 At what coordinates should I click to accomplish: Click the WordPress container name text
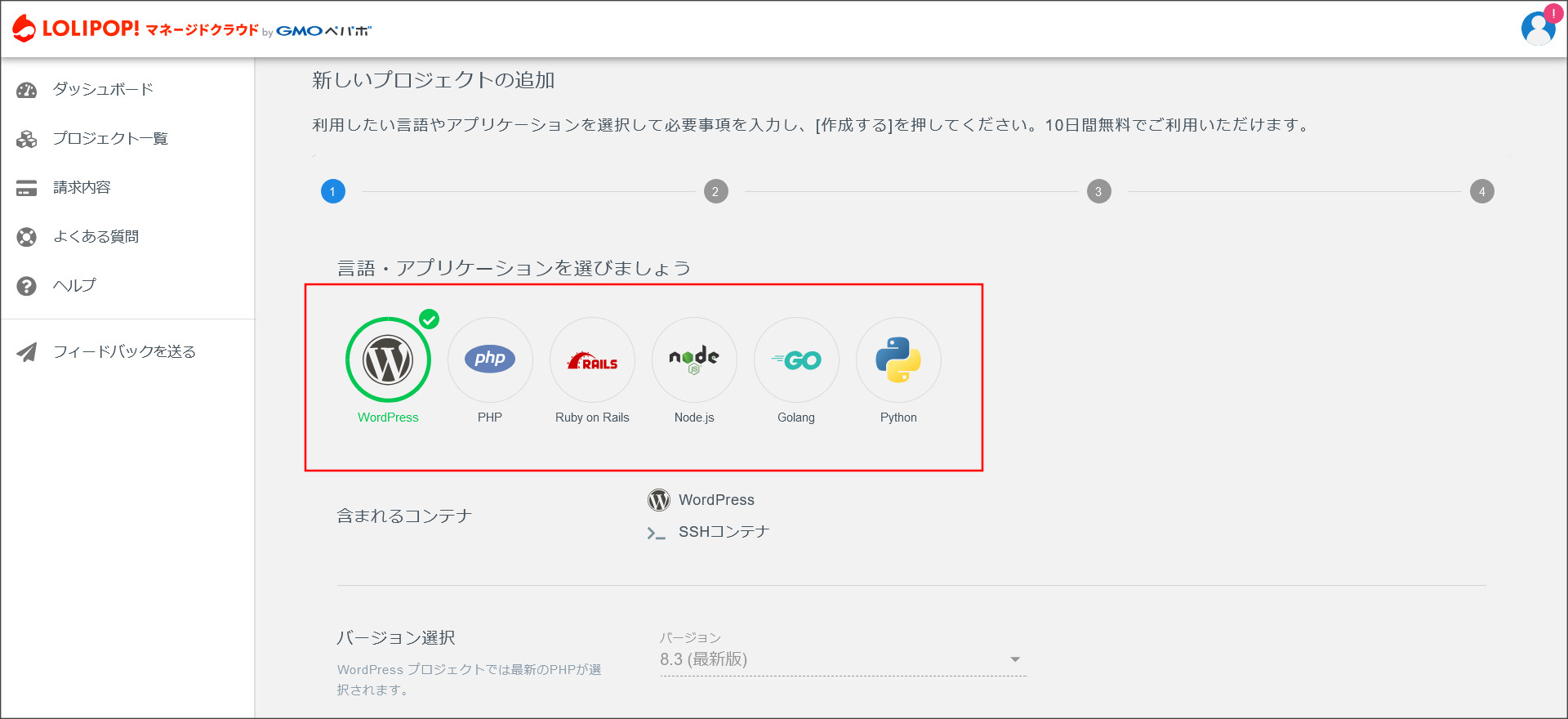(716, 500)
